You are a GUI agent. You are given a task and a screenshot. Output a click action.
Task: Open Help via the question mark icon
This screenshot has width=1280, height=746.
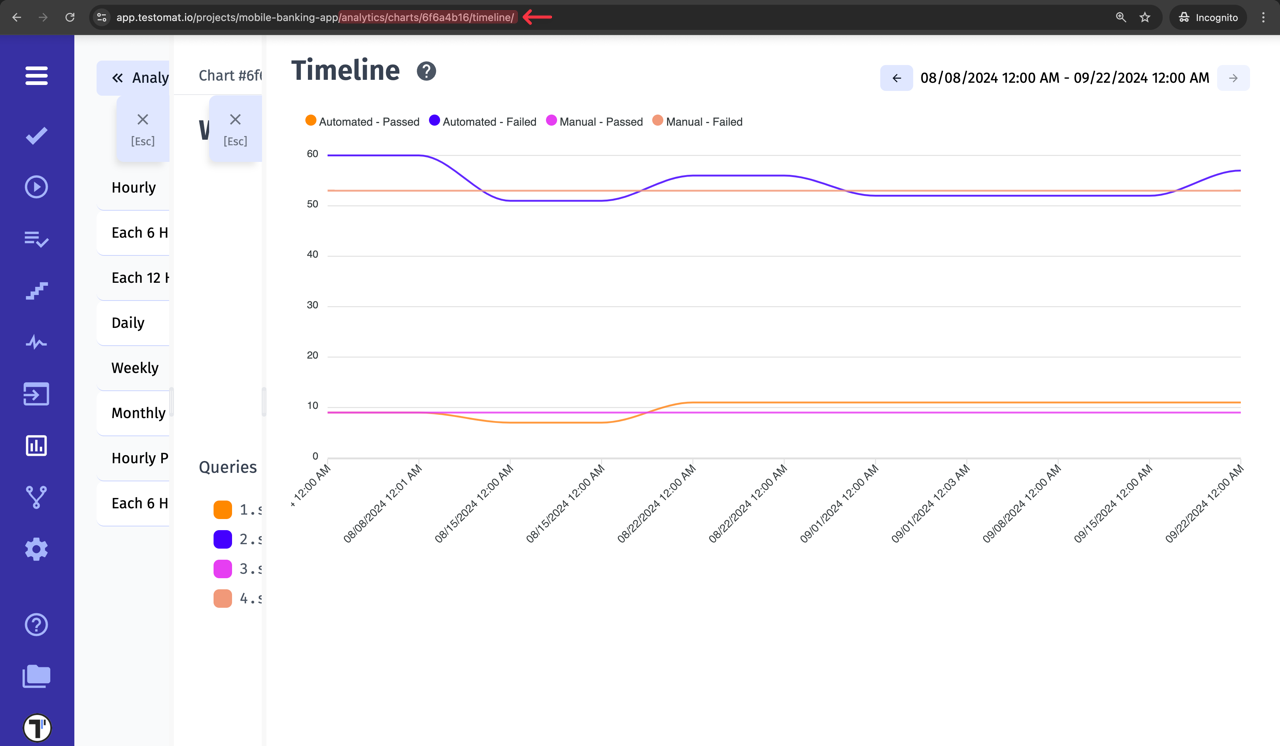pyautogui.click(x=36, y=624)
